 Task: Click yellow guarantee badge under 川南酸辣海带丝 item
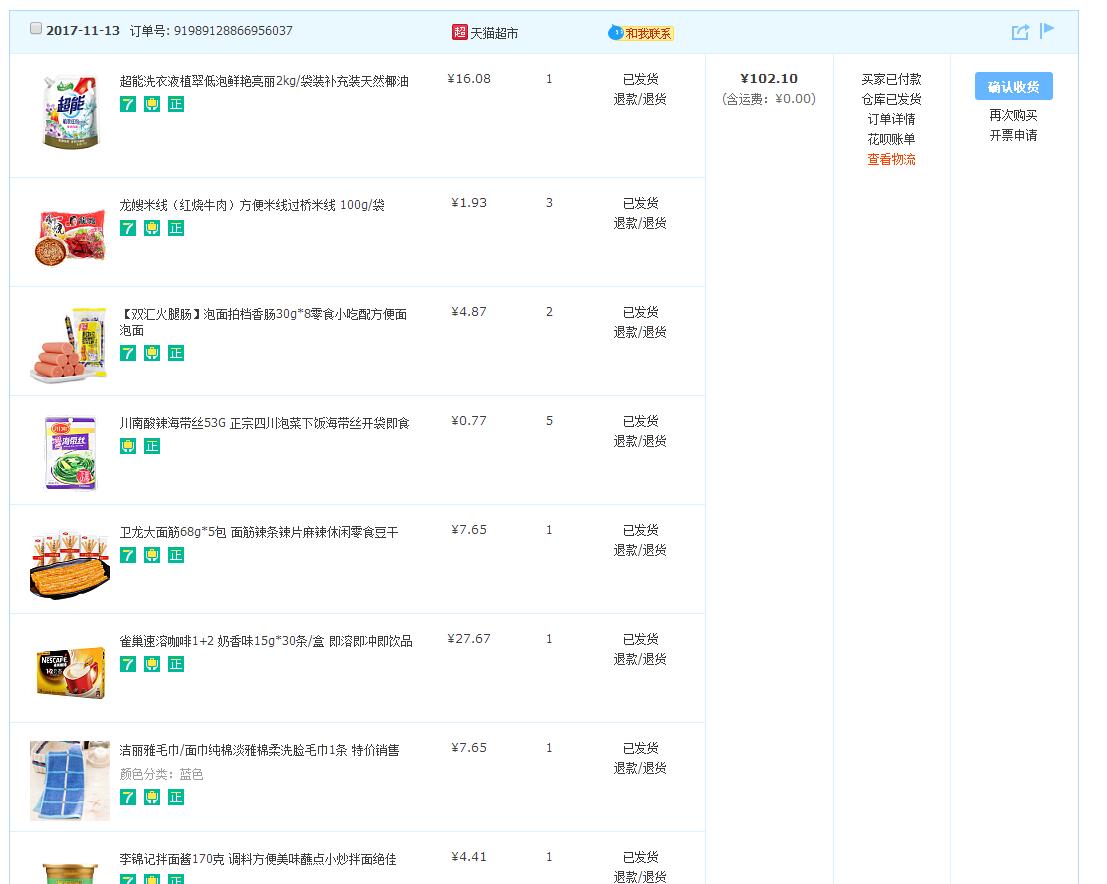tap(128, 446)
